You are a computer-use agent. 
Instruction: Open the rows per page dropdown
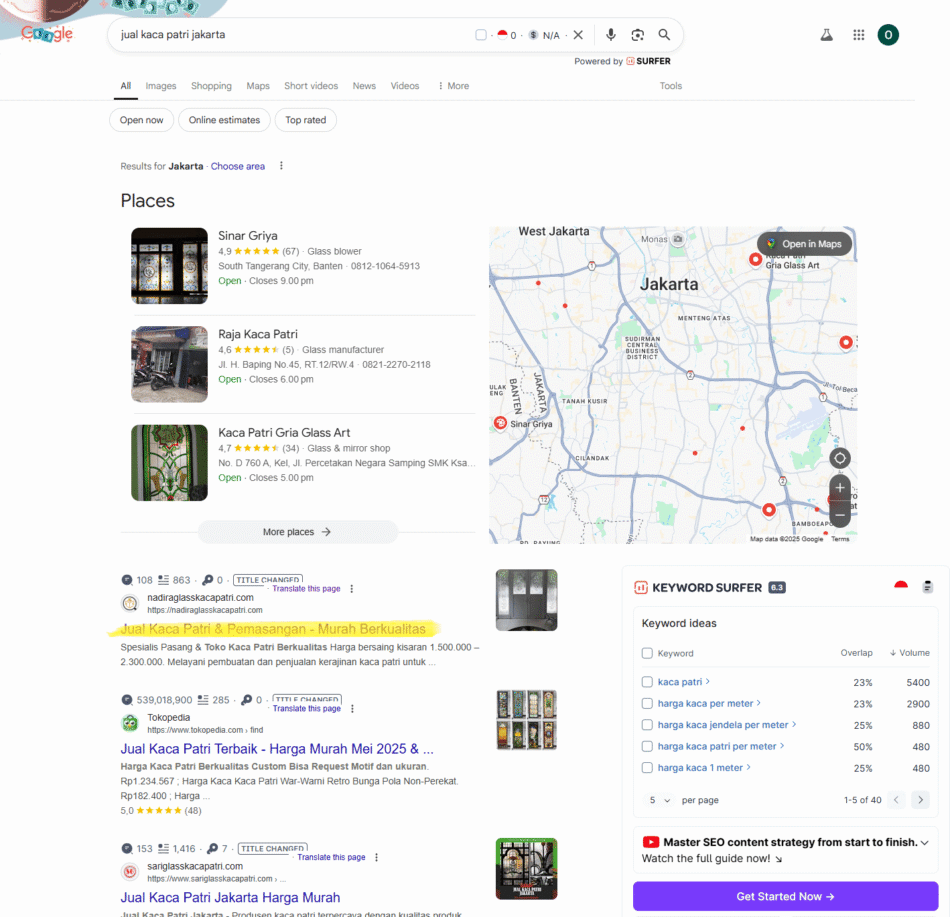click(x=659, y=800)
